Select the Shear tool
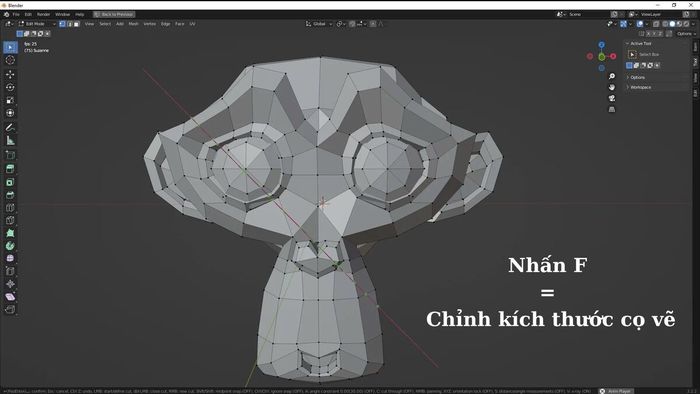The width and height of the screenshot is (700, 394). [x=10, y=297]
